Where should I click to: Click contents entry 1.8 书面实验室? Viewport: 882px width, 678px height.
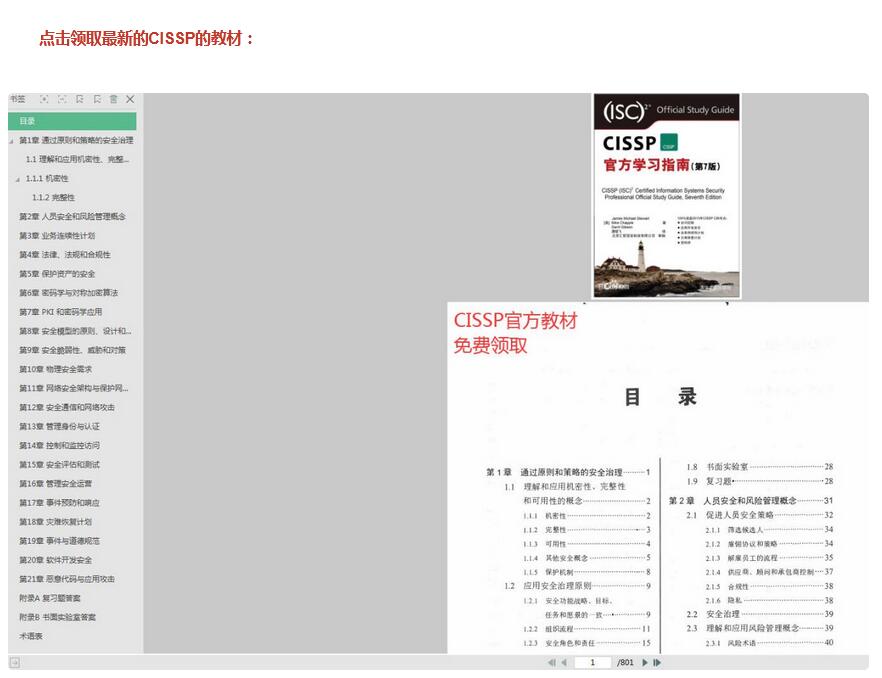pyautogui.click(x=760, y=467)
